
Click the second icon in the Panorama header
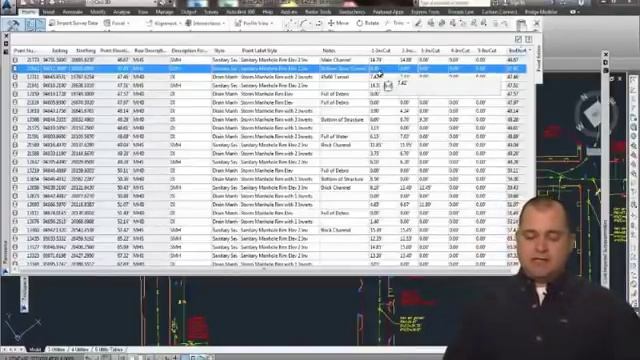pos(529,39)
